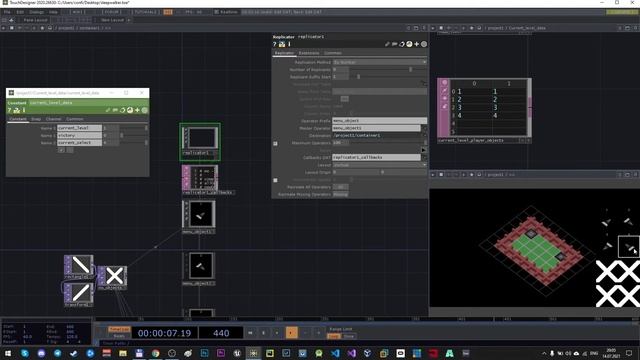The width and height of the screenshot is (640, 360).
Task: Click the plus icon in Constant window header
Action: coord(137,110)
